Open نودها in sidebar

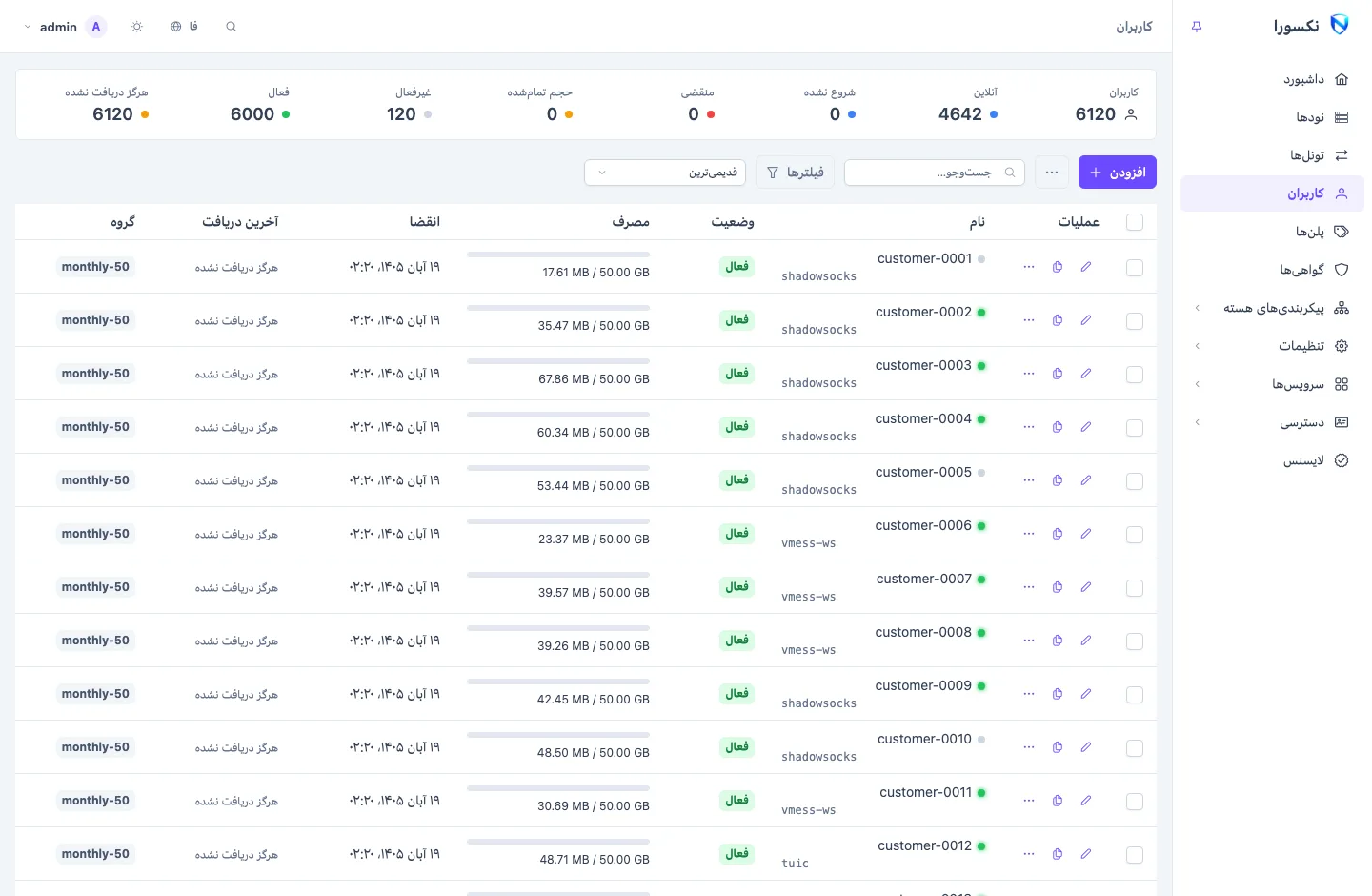(x=1272, y=117)
